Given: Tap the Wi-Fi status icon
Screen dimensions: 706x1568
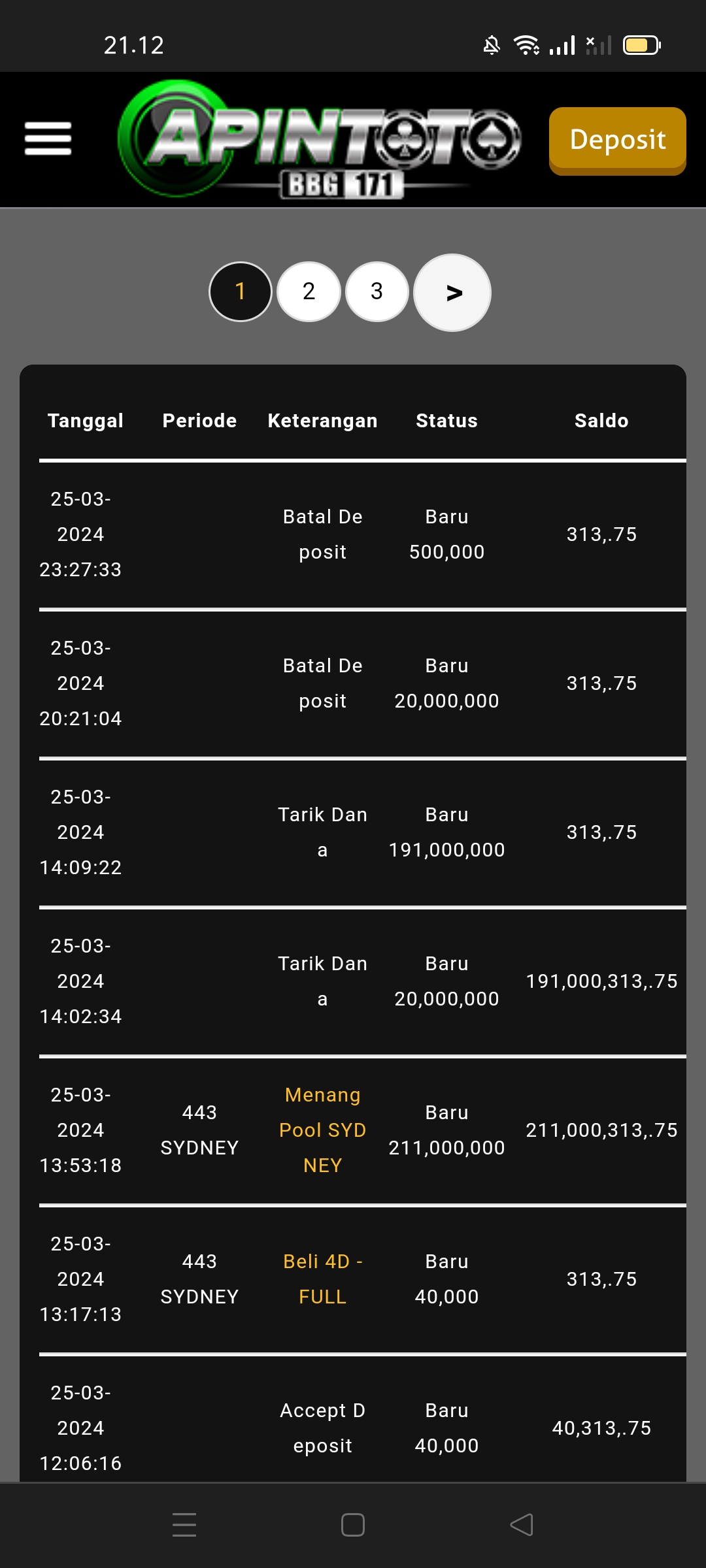Looking at the screenshot, I should 526,45.
